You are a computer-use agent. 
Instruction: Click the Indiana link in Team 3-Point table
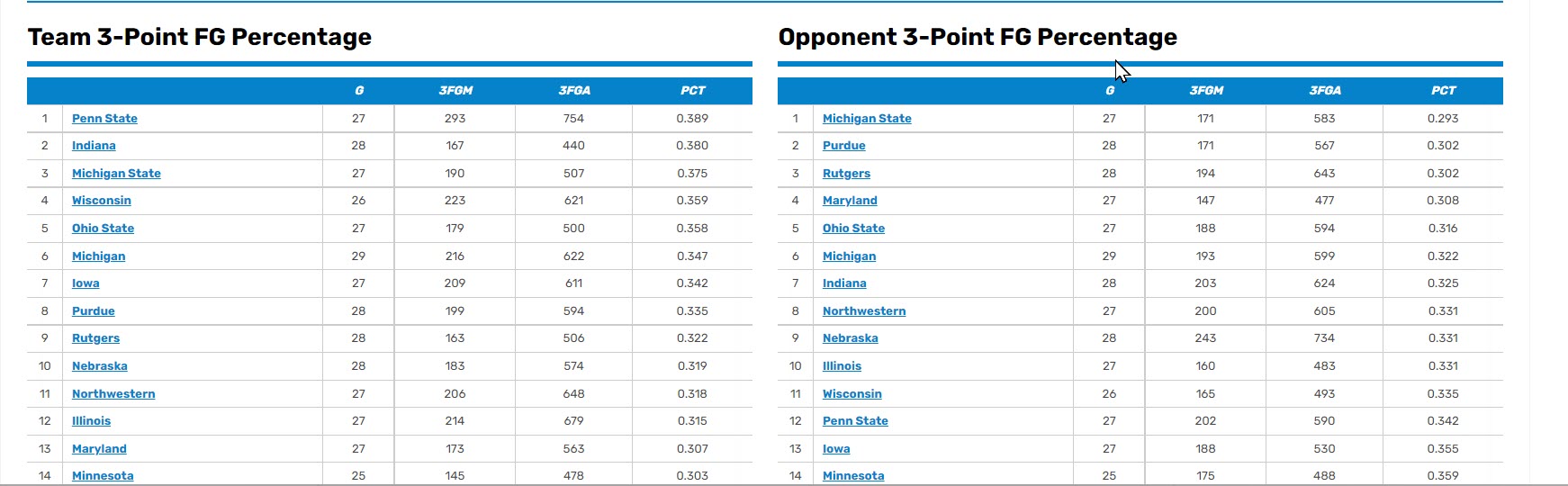94,146
